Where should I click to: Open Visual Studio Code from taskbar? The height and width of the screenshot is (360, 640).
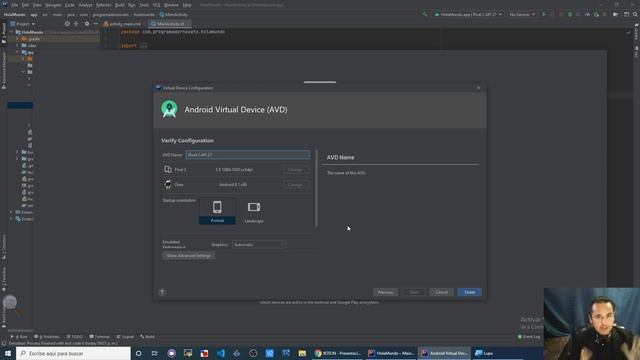click(x=220, y=353)
